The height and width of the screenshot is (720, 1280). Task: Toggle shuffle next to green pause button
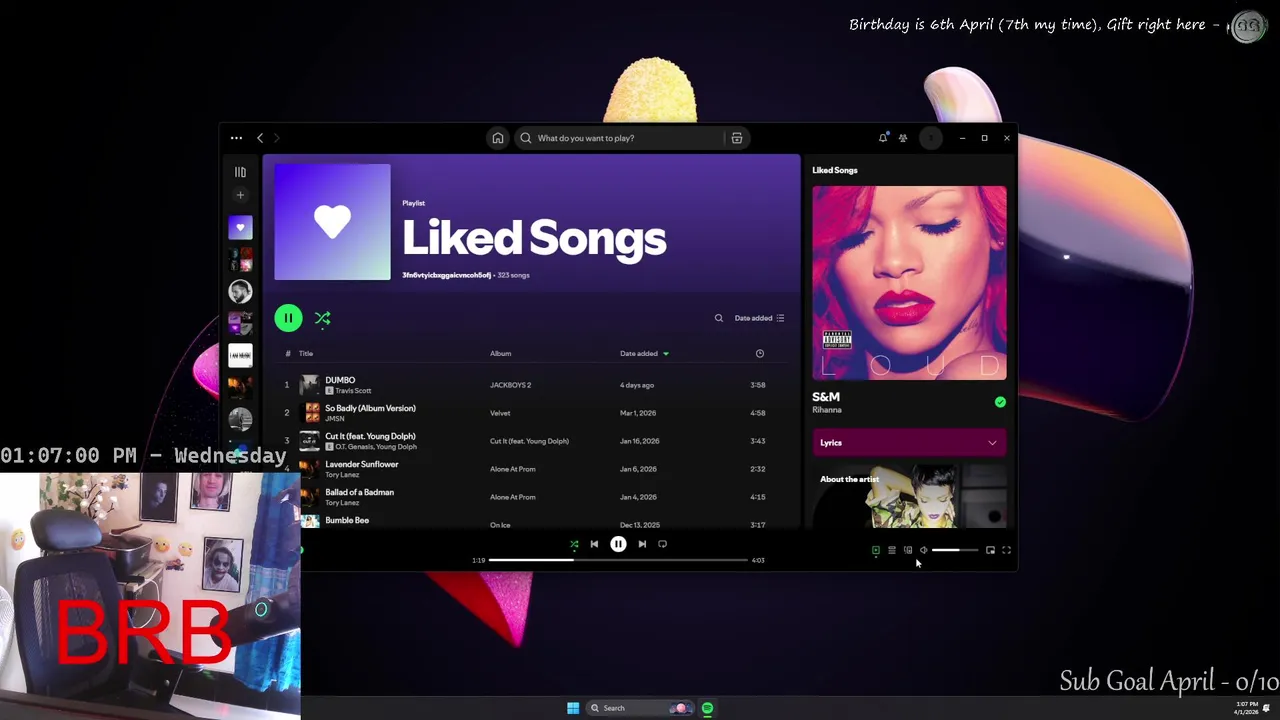point(322,318)
